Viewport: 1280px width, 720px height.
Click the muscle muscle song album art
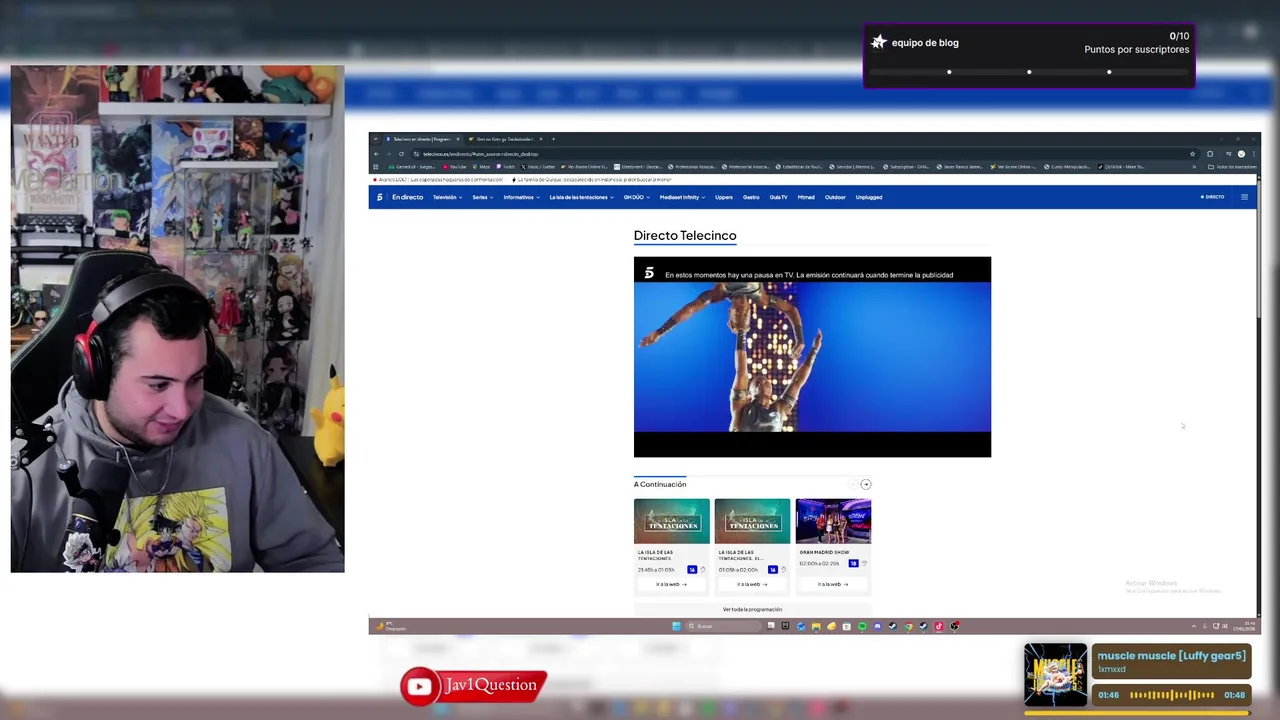click(1055, 675)
